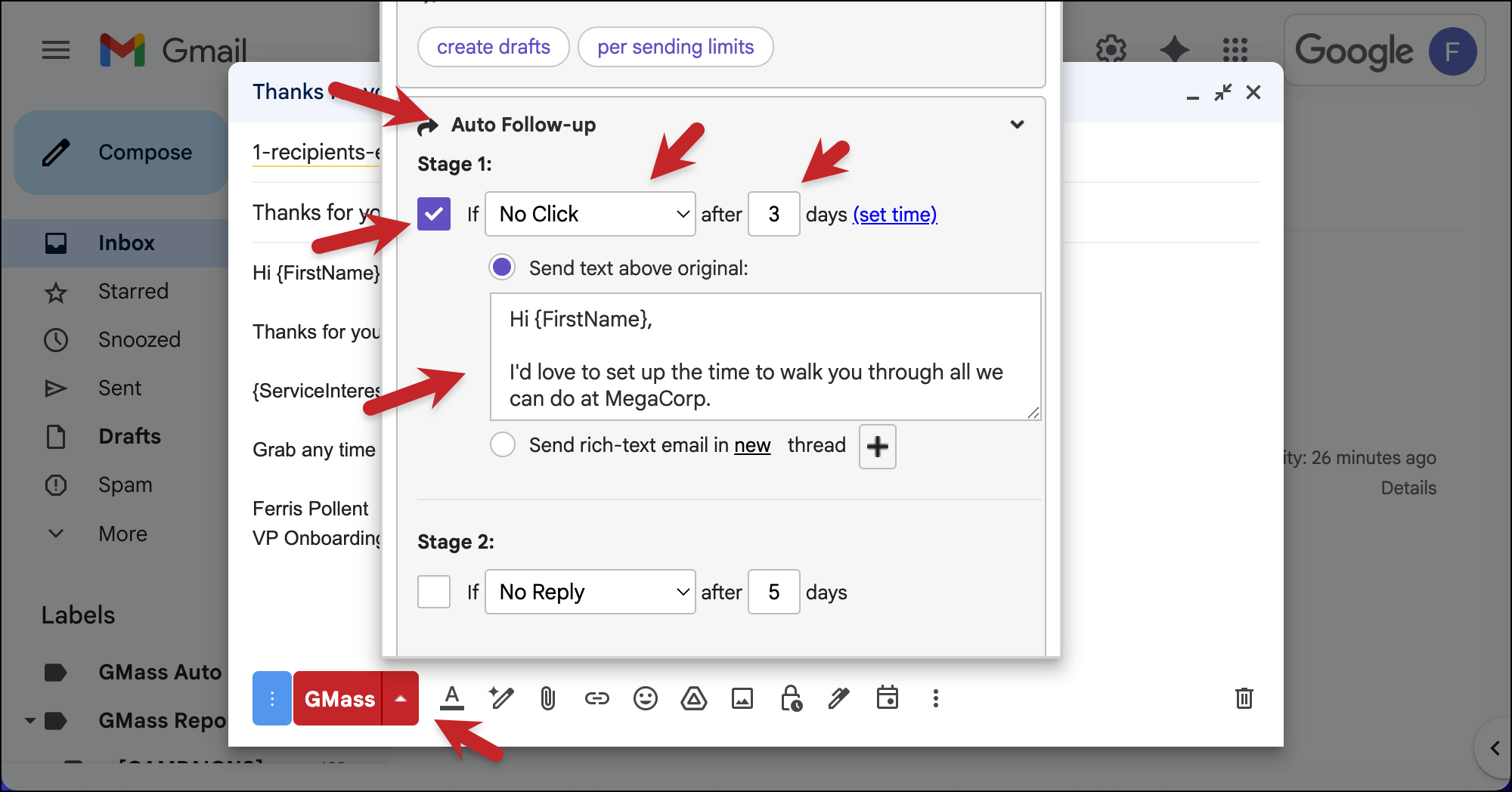Attach a file with the paperclip icon
Image resolution: width=1512 pixels, height=792 pixels.
[549, 698]
